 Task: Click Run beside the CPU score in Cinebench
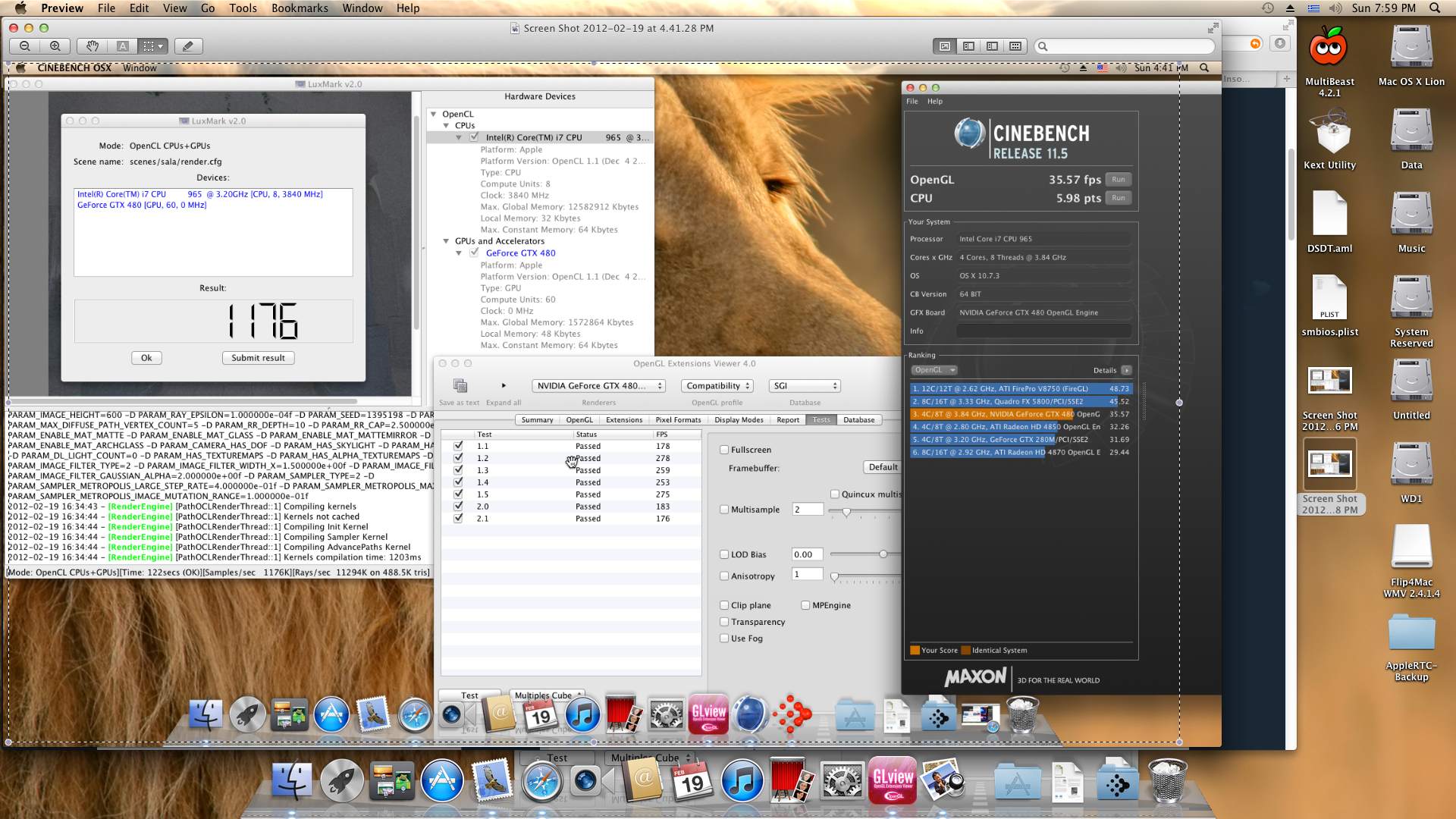pyautogui.click(x=1119, y=198)
